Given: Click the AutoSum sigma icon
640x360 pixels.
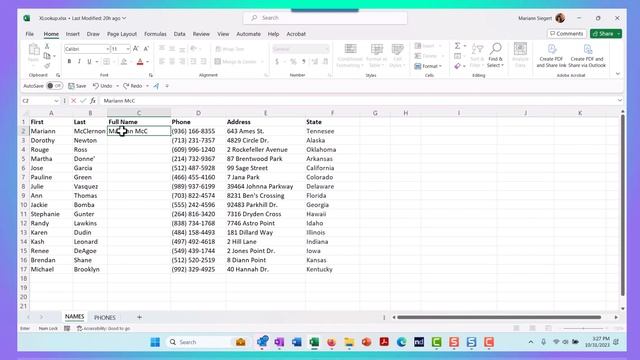Looking at the screenshot, I should [458, 46].
